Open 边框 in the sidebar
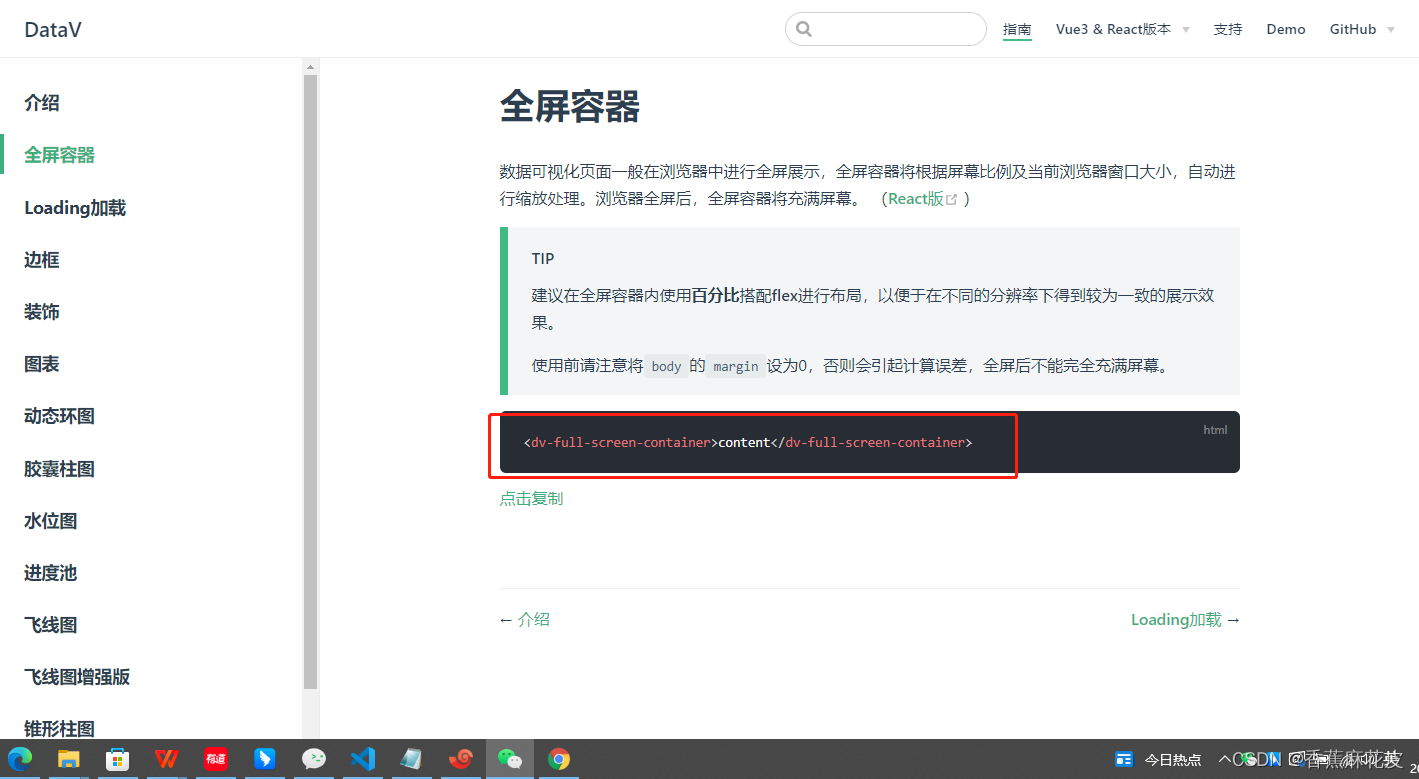Screen dimensions: 1419x779 (42, 260)
